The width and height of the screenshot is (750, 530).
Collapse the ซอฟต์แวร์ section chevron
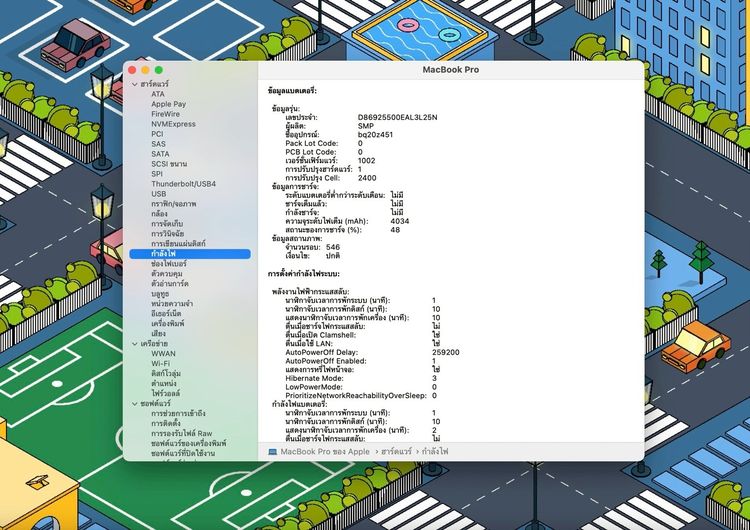133,403
